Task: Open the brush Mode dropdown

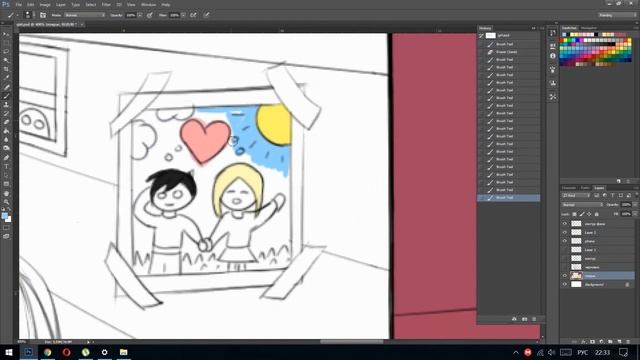Action: (x=84, y=15)
